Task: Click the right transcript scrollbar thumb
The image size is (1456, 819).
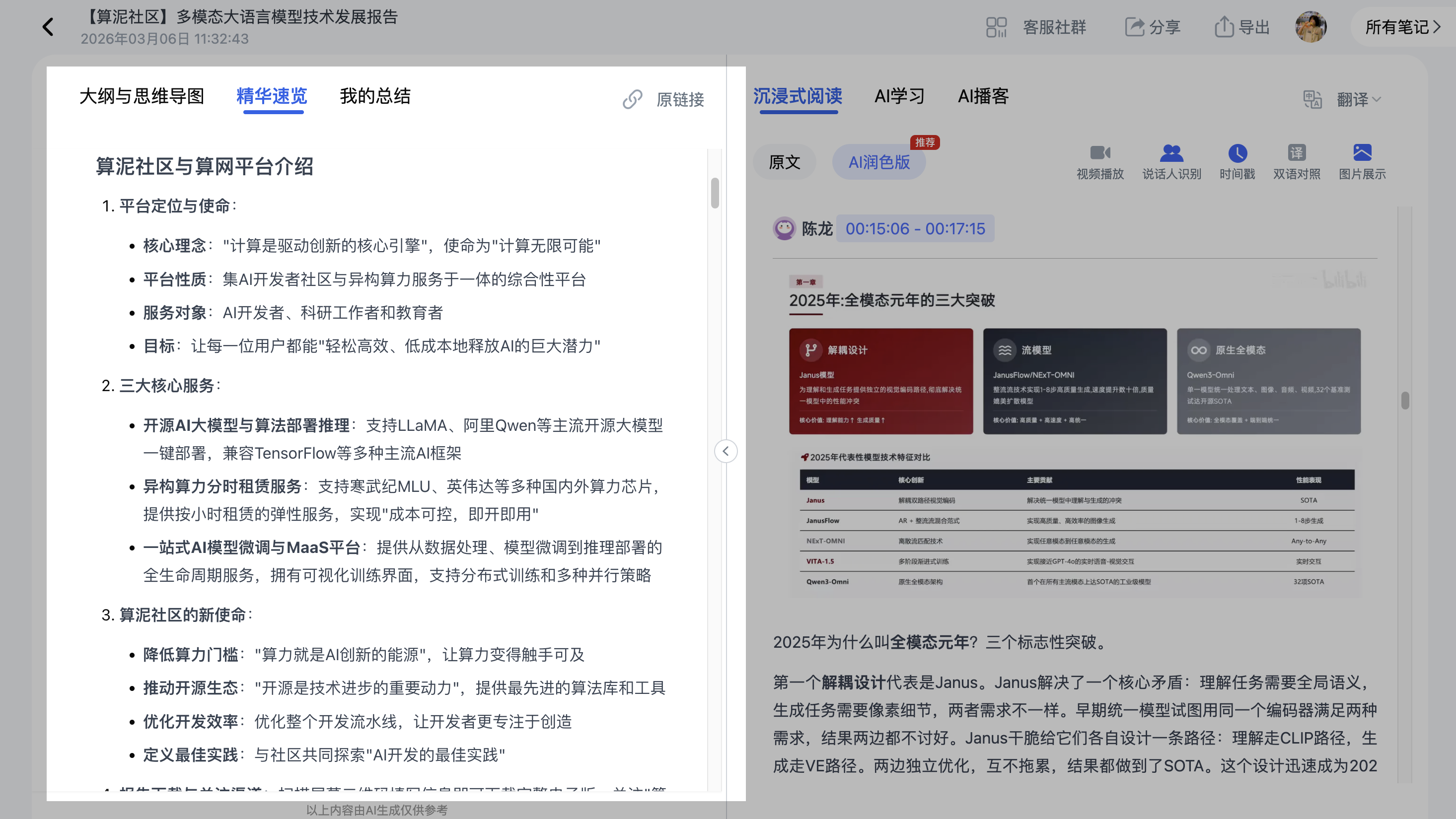Action: pyautogui.click(x=1405, y=400)
